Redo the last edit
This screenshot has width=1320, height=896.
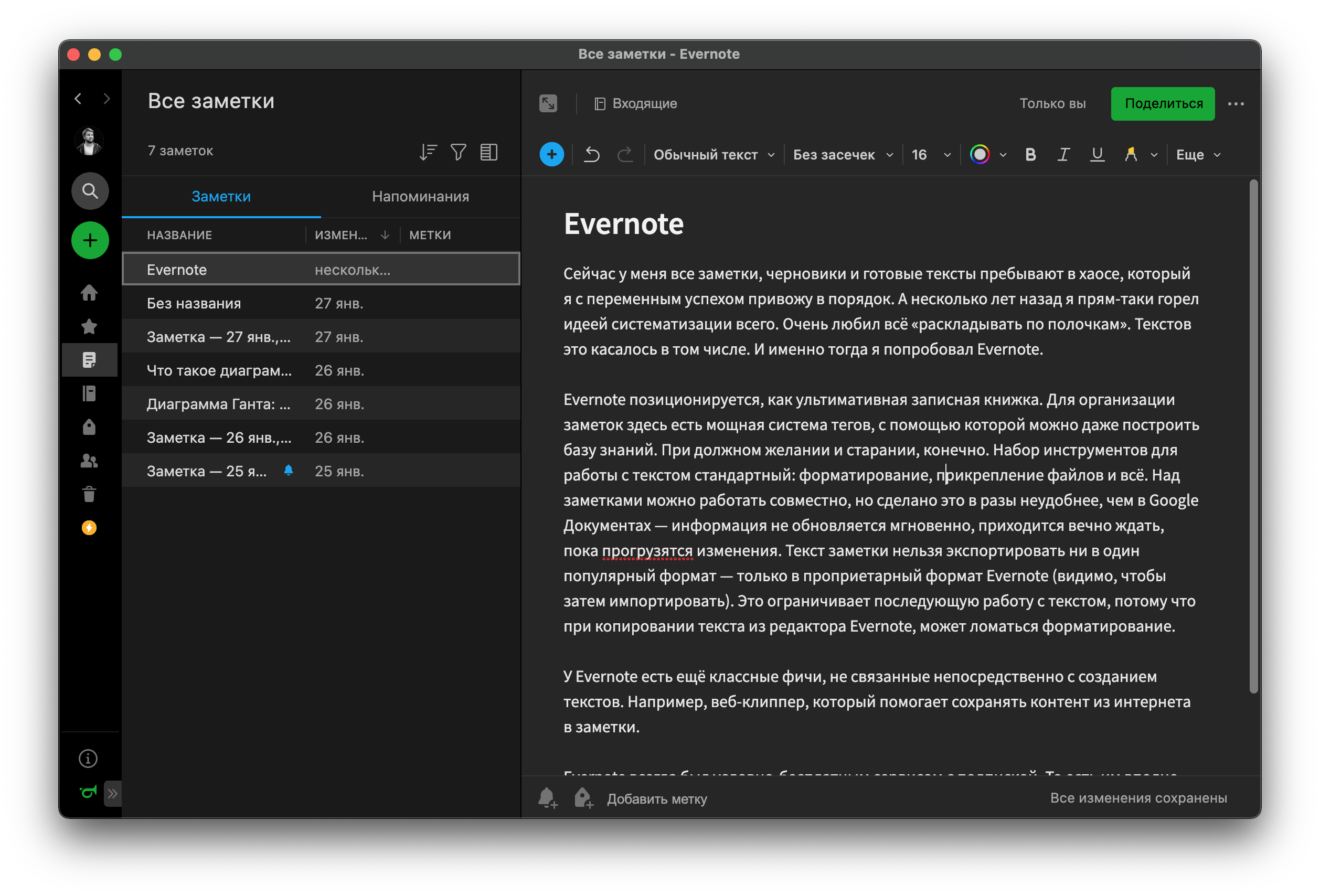click(x=625, y=154)
